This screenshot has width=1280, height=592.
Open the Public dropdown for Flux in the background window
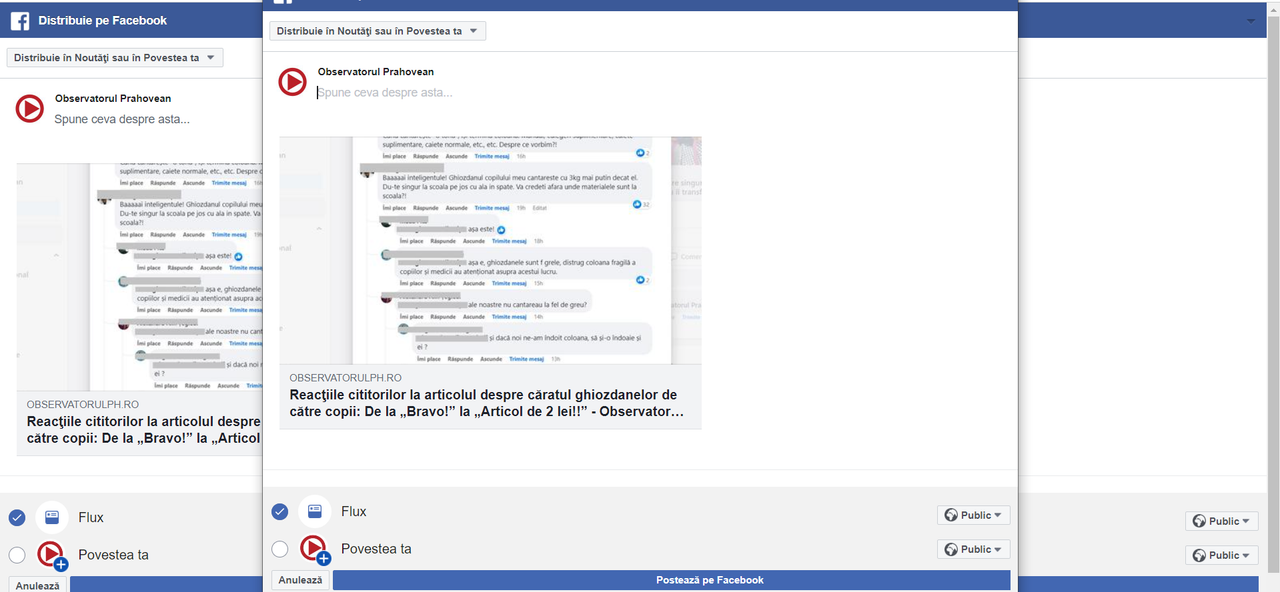tap(1222, 521)
